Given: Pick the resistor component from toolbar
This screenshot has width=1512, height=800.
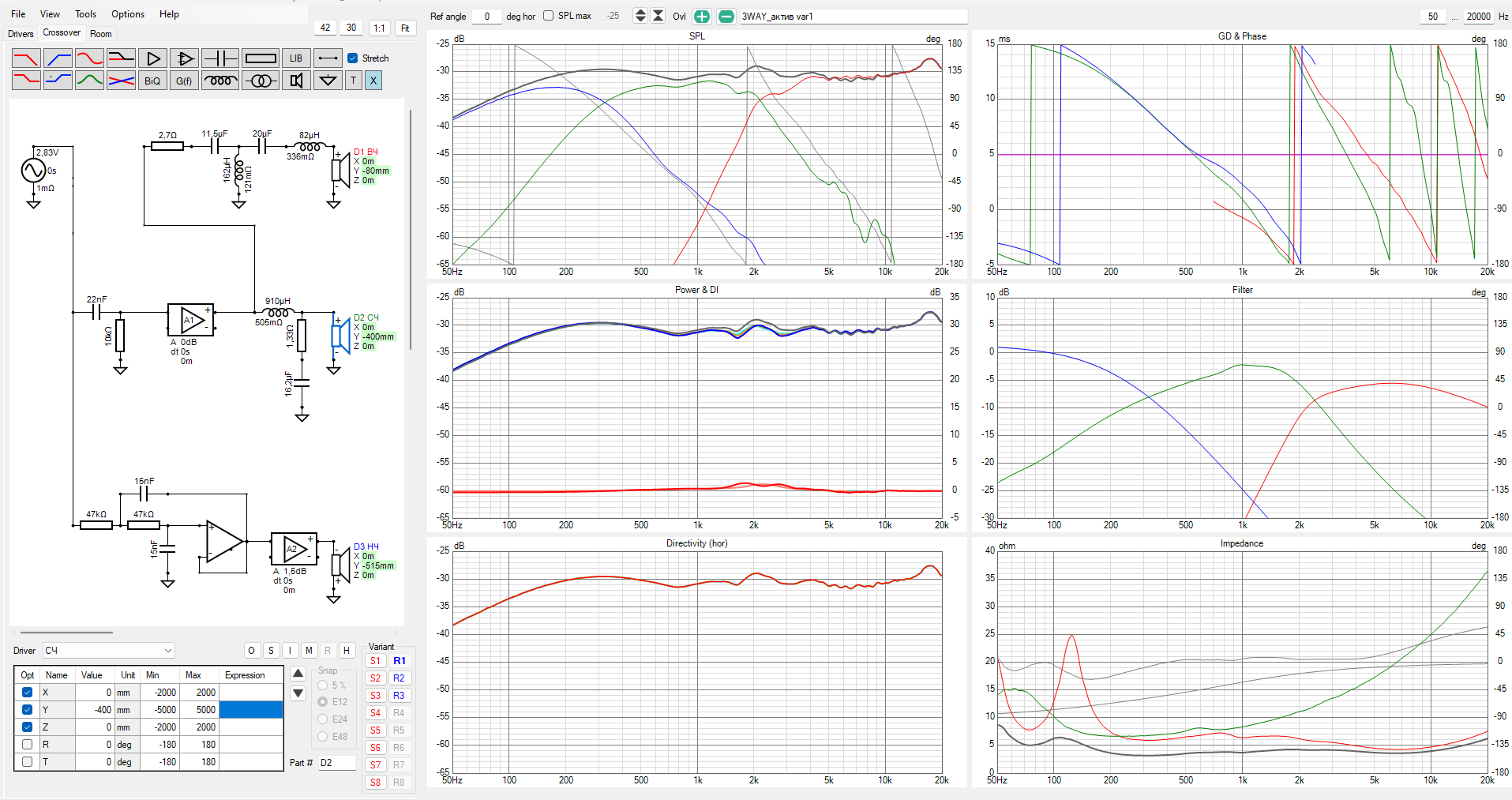Looking at the screenshot, I should coord(260,58).
